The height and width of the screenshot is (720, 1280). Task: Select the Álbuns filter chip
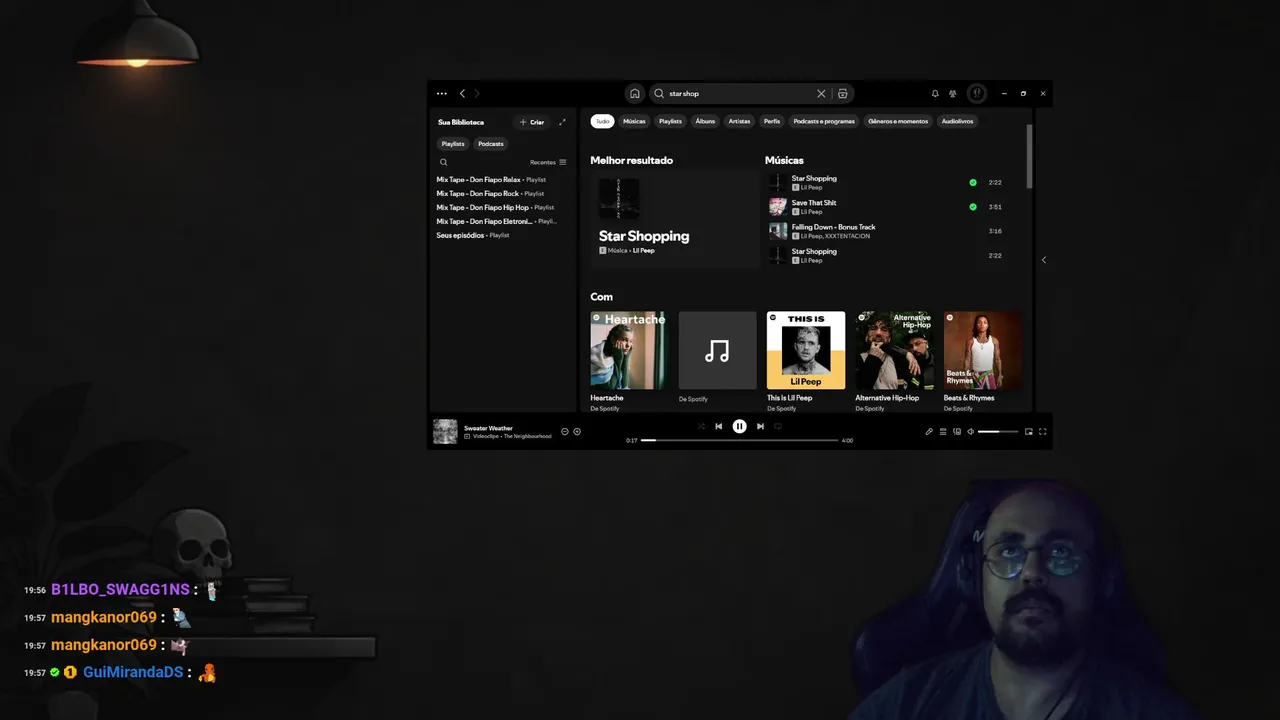[x=705, y=121]
